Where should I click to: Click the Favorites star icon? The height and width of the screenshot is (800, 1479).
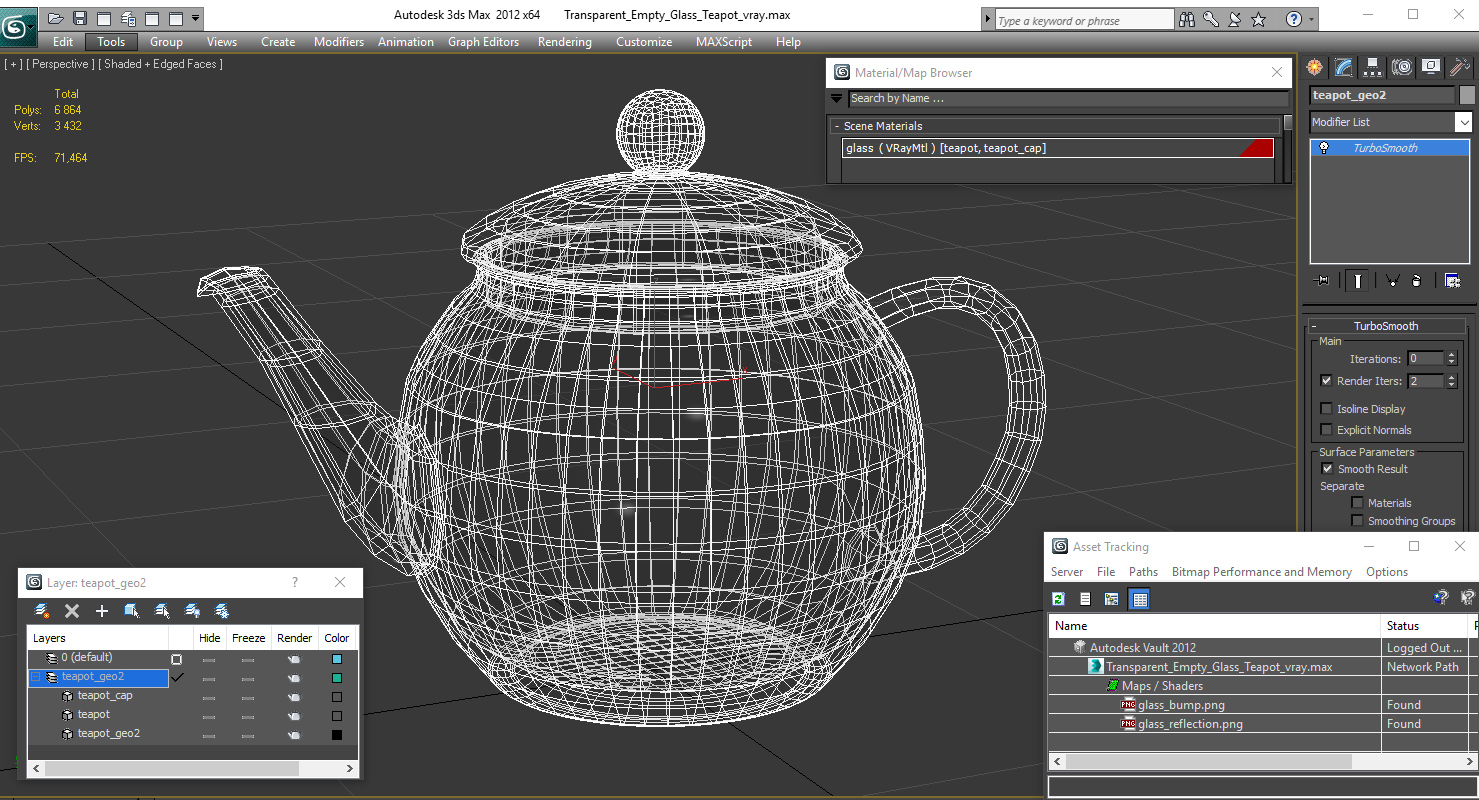1259,19
